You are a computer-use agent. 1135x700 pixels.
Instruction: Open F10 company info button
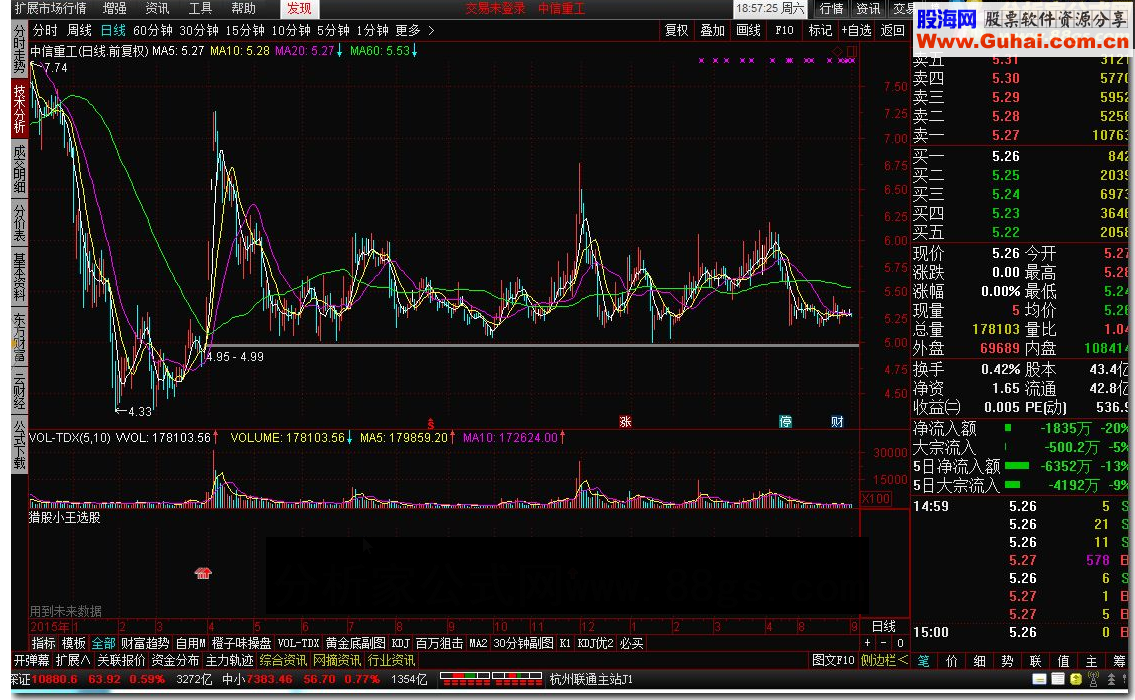pyautogui.click(x=784, y=30)
